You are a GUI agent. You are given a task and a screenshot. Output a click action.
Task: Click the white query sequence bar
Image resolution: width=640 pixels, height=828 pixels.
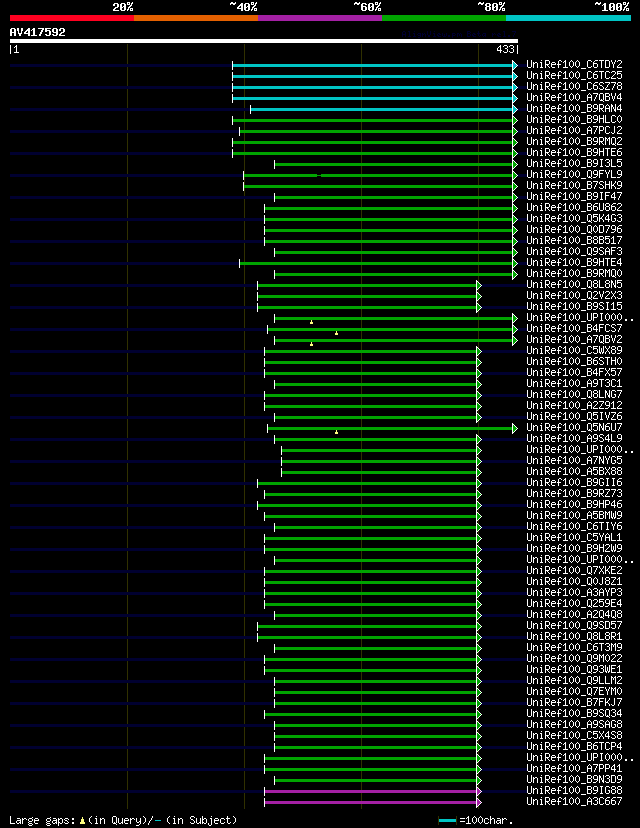264,41
